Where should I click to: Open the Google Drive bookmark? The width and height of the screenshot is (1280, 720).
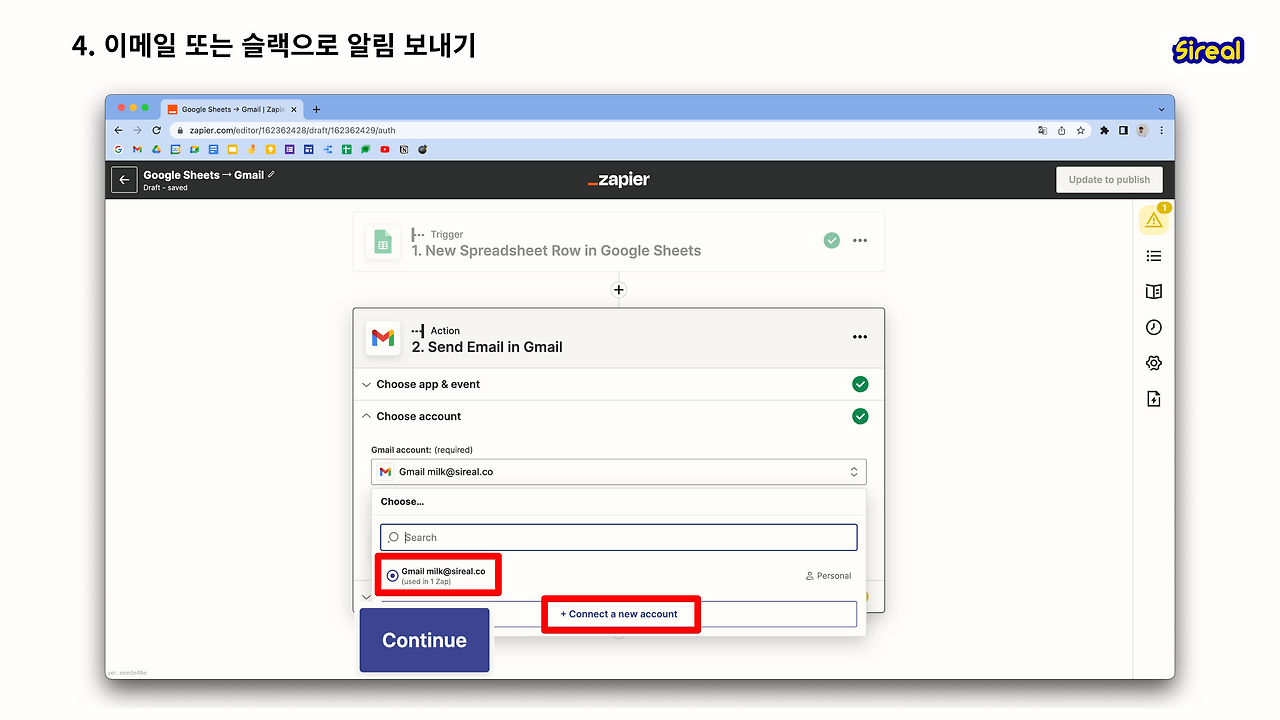point(156,150)
